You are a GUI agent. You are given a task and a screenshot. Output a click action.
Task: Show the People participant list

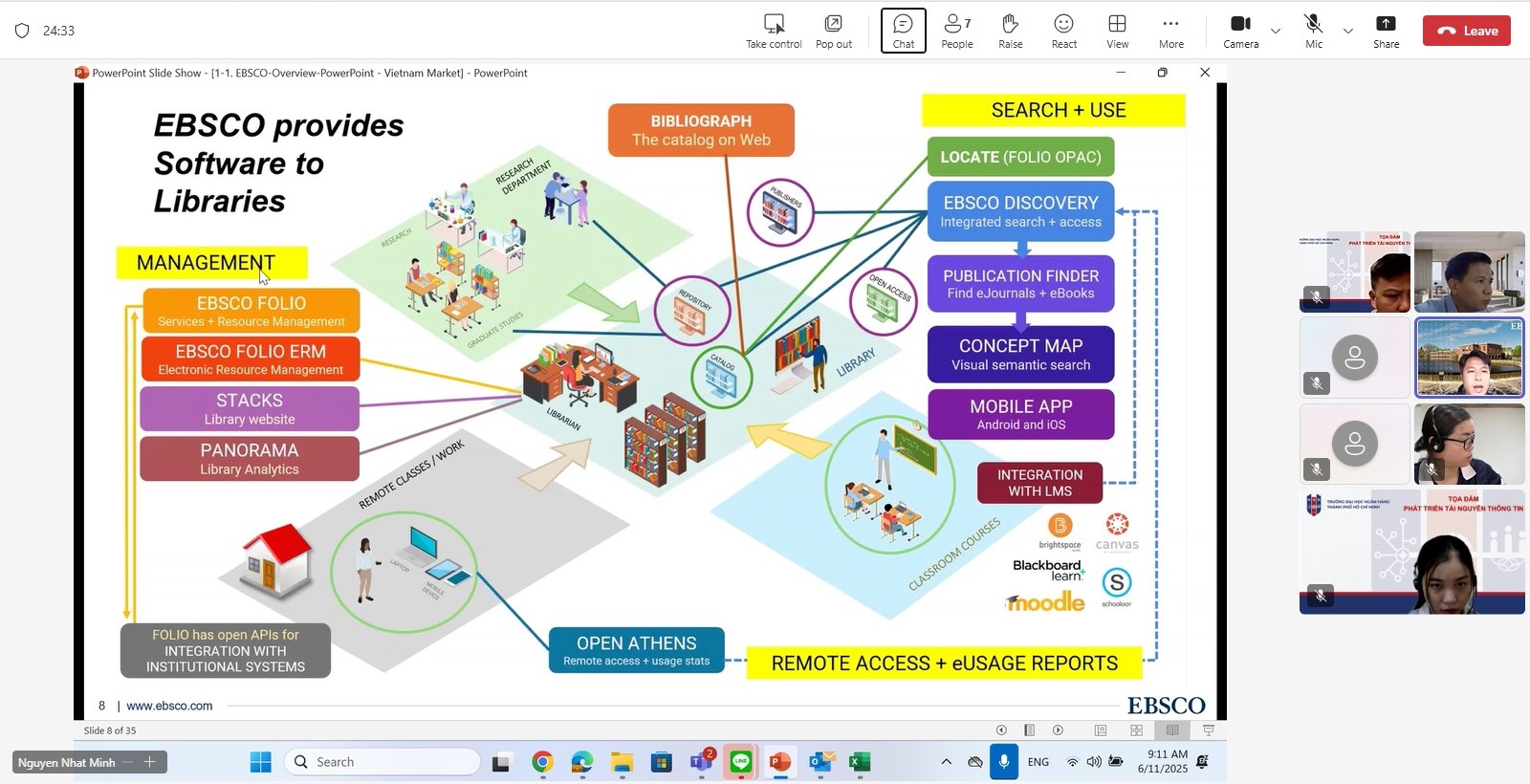957,31
